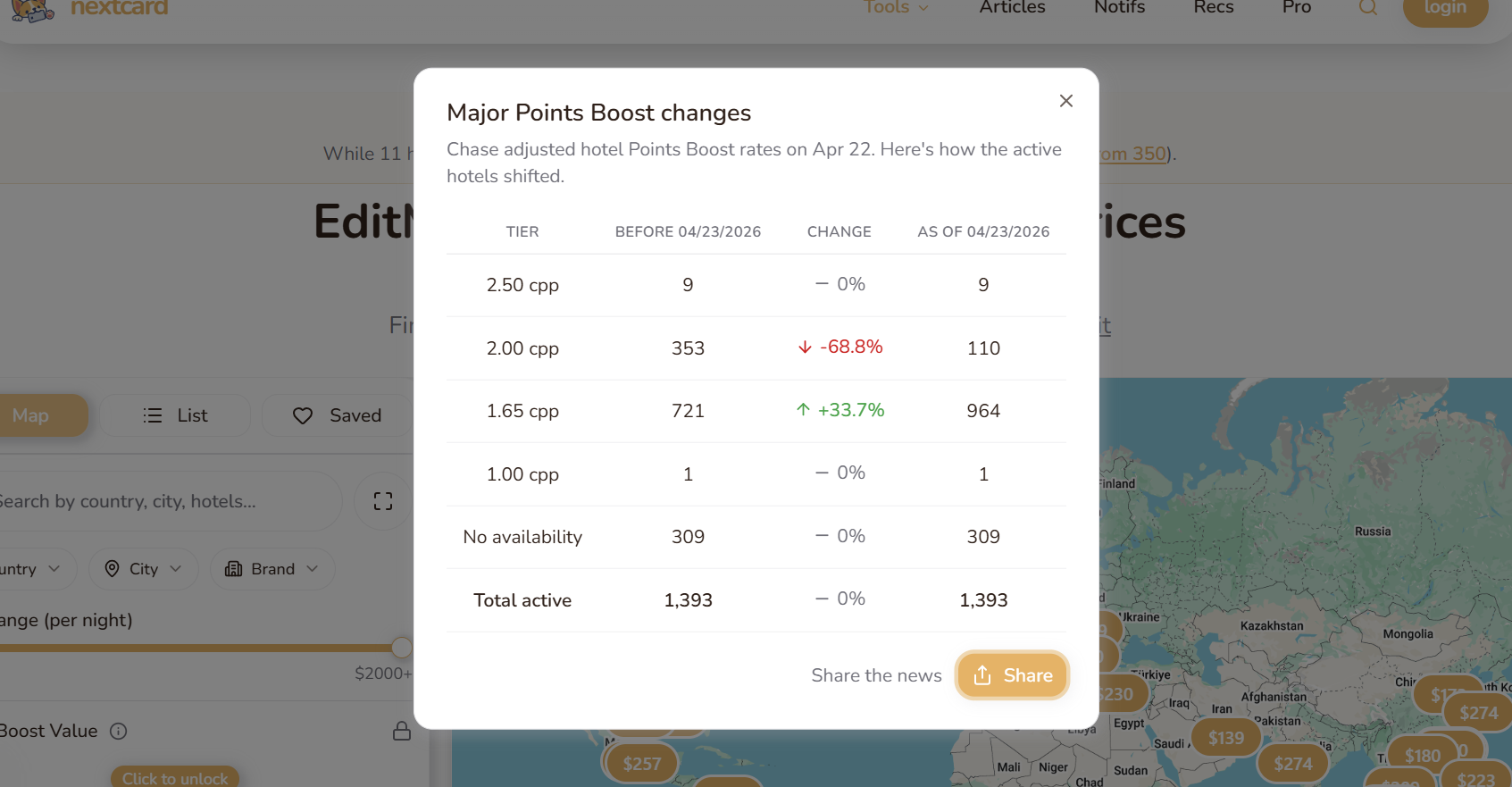Screen dimensions: 1512x787
Task: Click the $139 map price marker
Action: tap(1225, 738)
